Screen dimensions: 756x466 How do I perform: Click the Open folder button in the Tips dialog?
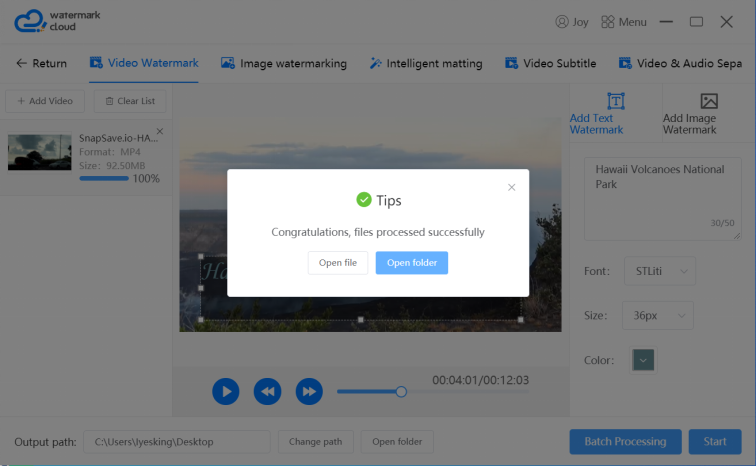click(x=412, y=263)
